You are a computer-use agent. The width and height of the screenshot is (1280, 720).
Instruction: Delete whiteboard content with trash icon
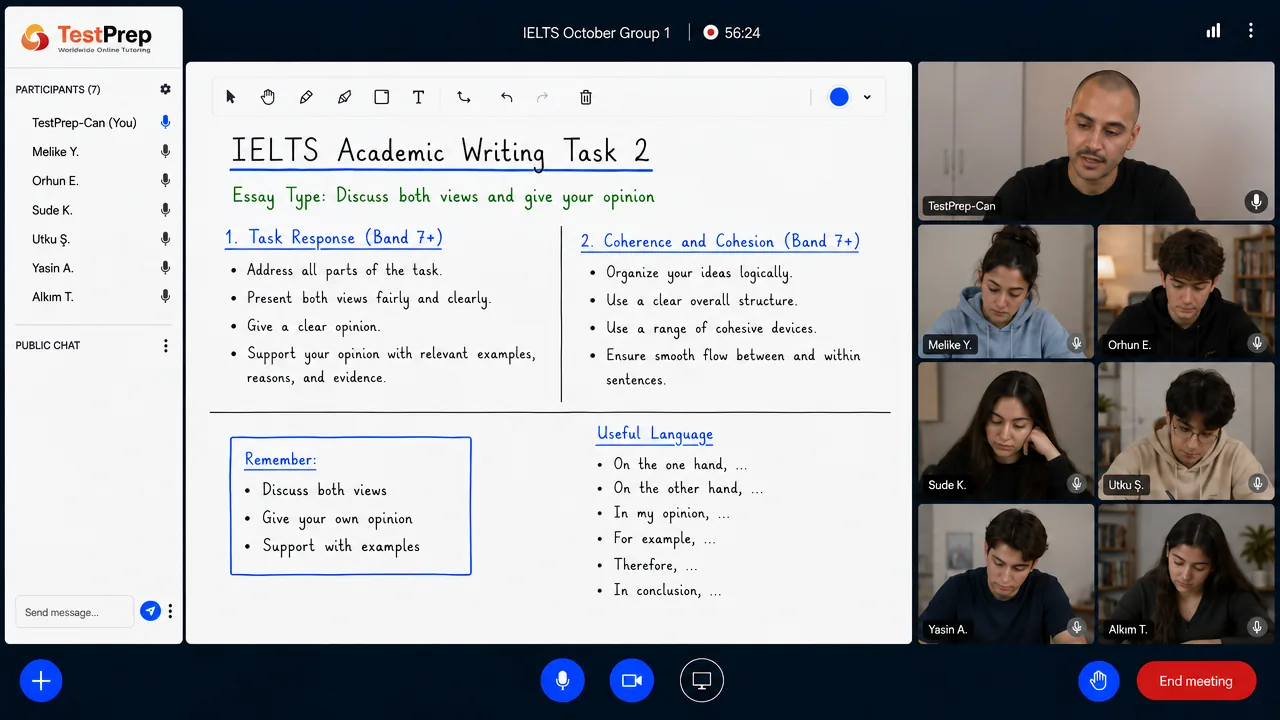(x=586, y=97)
